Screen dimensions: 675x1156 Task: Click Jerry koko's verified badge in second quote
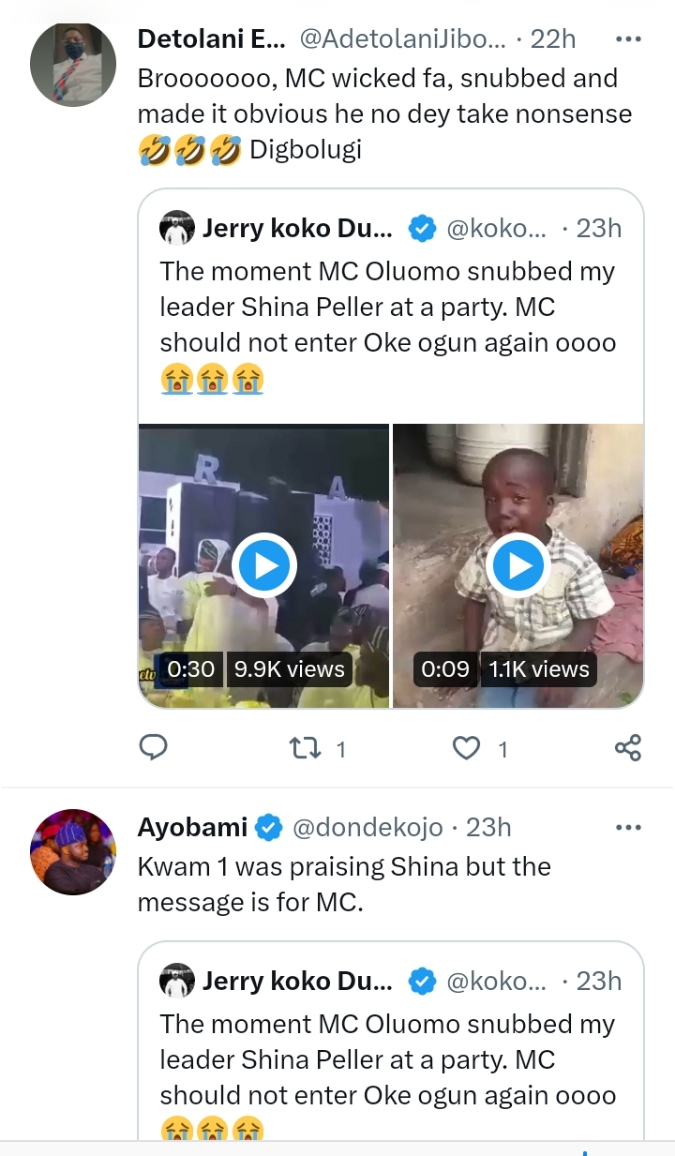[x=422, y=981]
